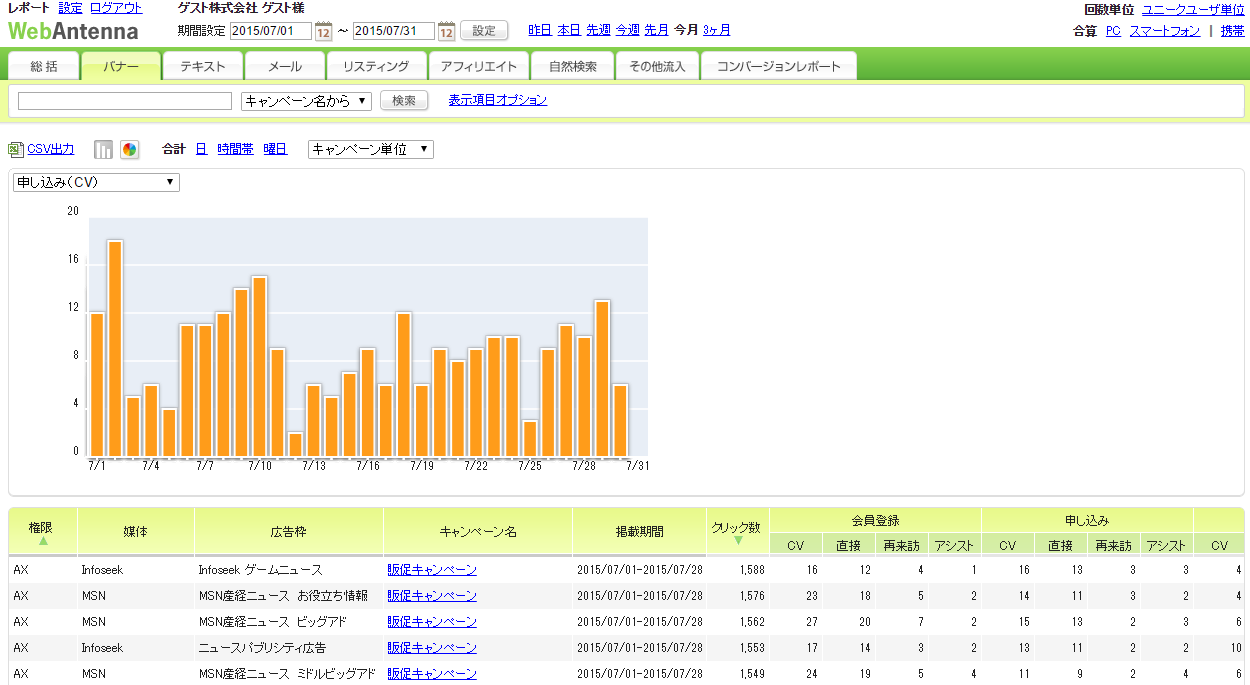Screen dimensions: 1250x685
Task: Select the スマートフォン device filter
Action: (x=1164, y=31)
